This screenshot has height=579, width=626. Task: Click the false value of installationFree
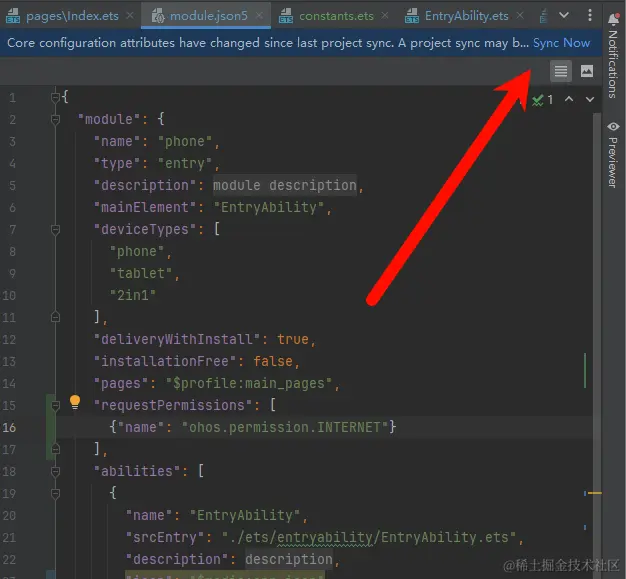point(273,361)
